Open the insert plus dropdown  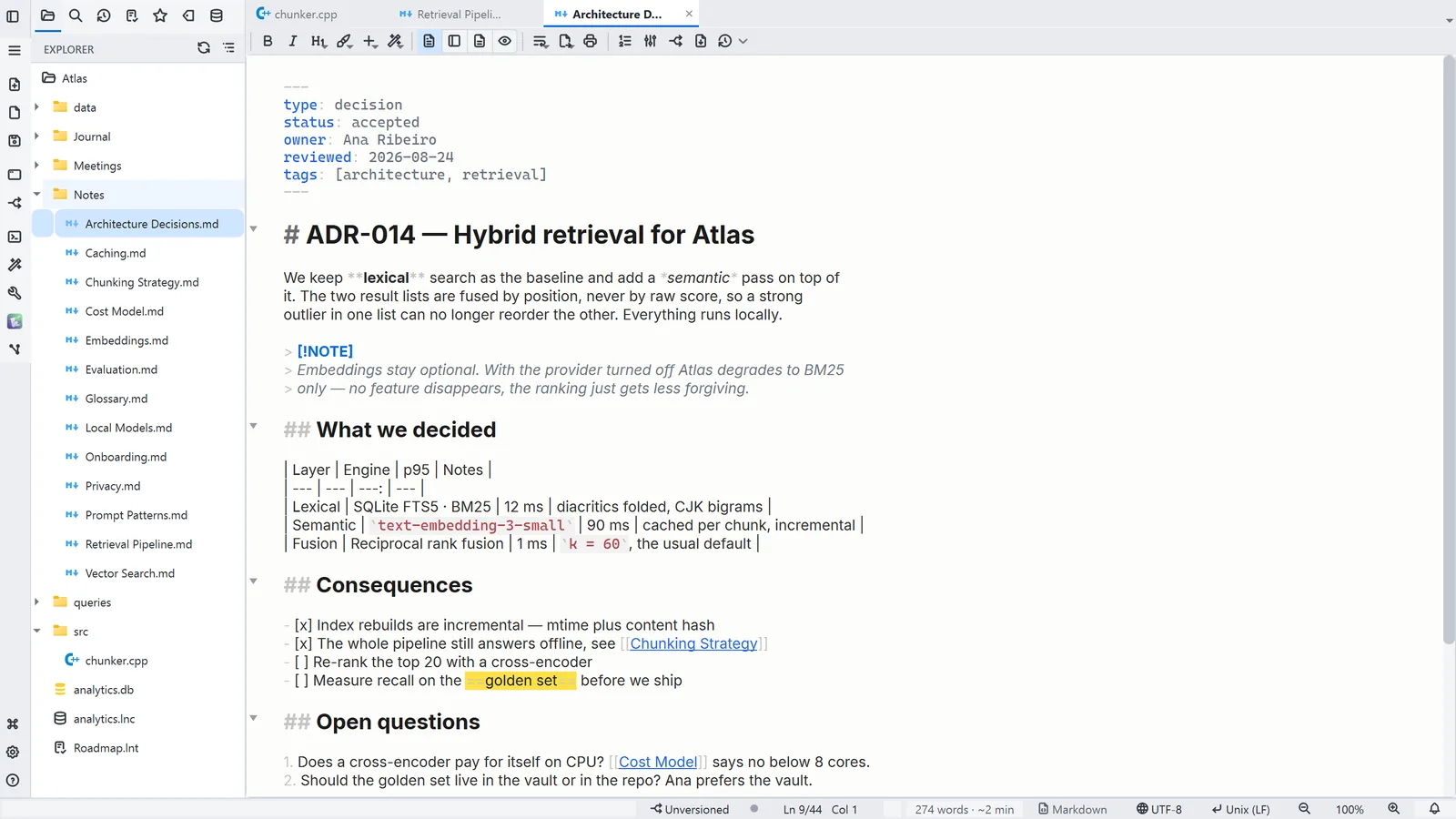click(x=369, y=41)
